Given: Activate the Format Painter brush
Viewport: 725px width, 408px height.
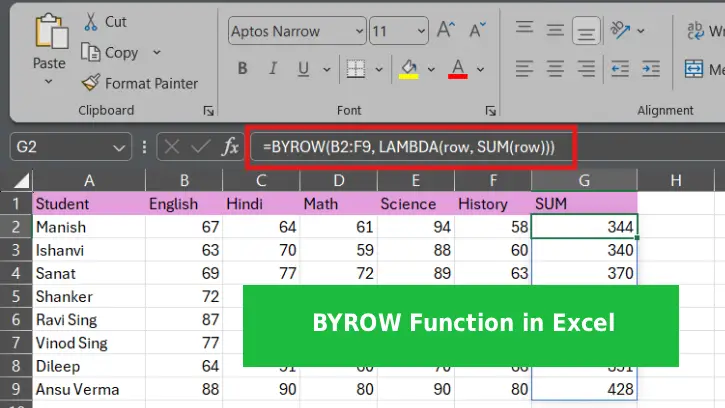Looking at the screenshot, I should (x=91, y=83).
